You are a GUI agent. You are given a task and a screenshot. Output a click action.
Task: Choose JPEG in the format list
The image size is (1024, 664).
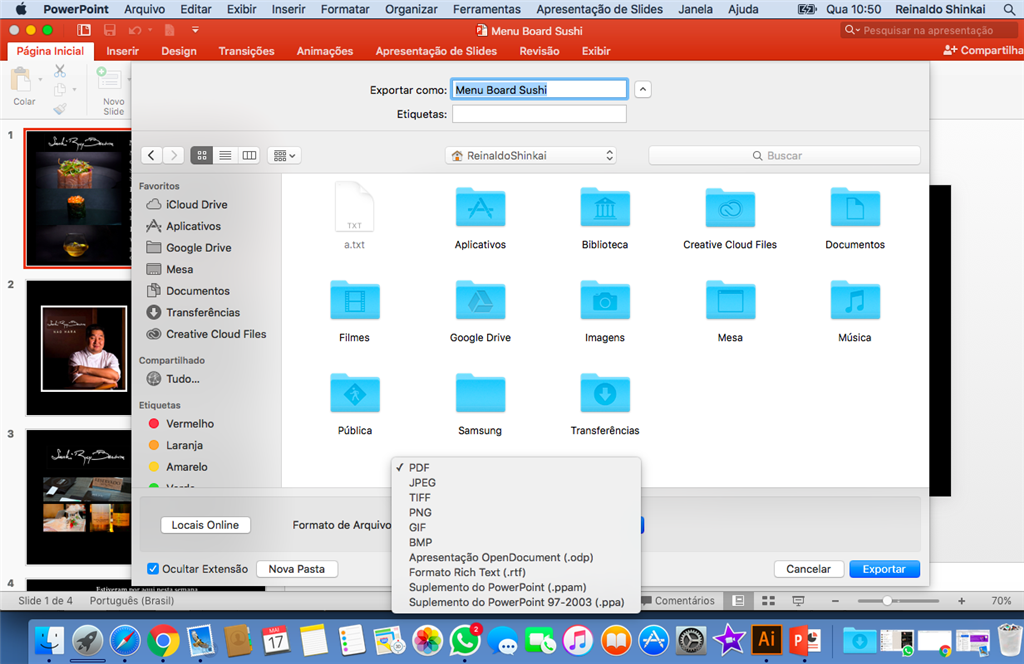pyautogui.click(x=516, y=482)
